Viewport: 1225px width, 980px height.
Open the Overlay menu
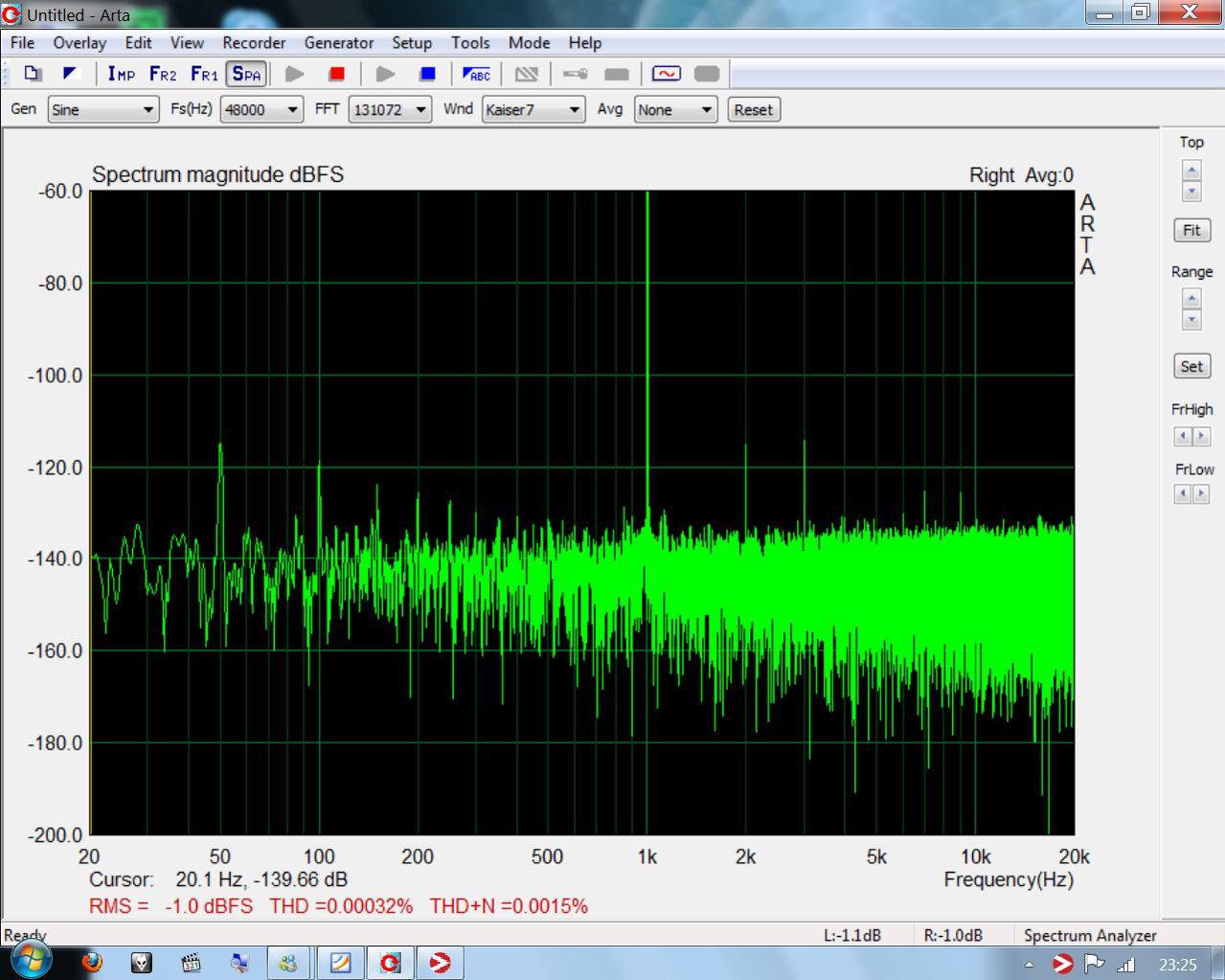coord(79,42)
